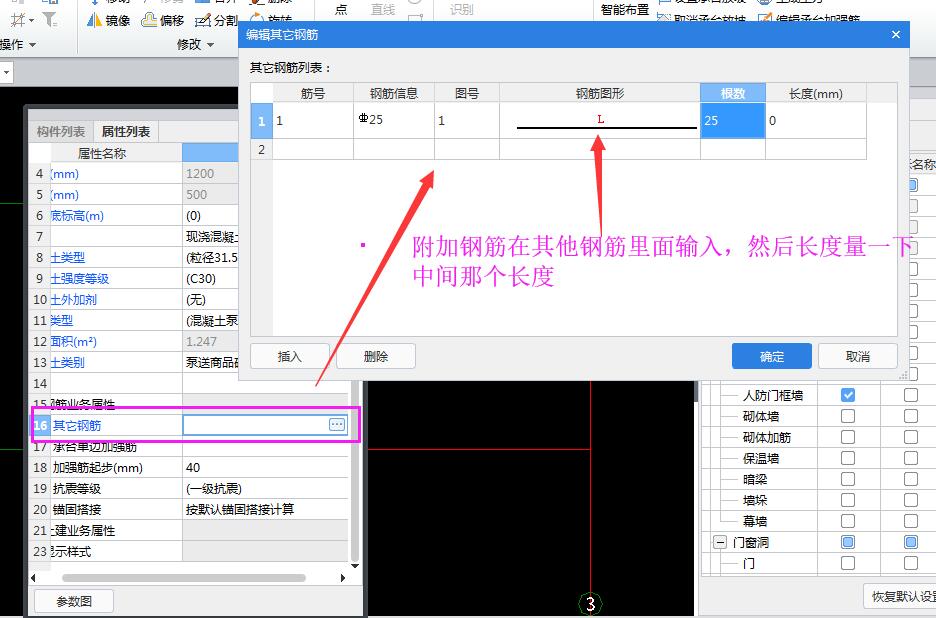This screenshot has height=618, width=936.
Task: Click the axis number 3 circle marker
Action: [x=590, y=604]
